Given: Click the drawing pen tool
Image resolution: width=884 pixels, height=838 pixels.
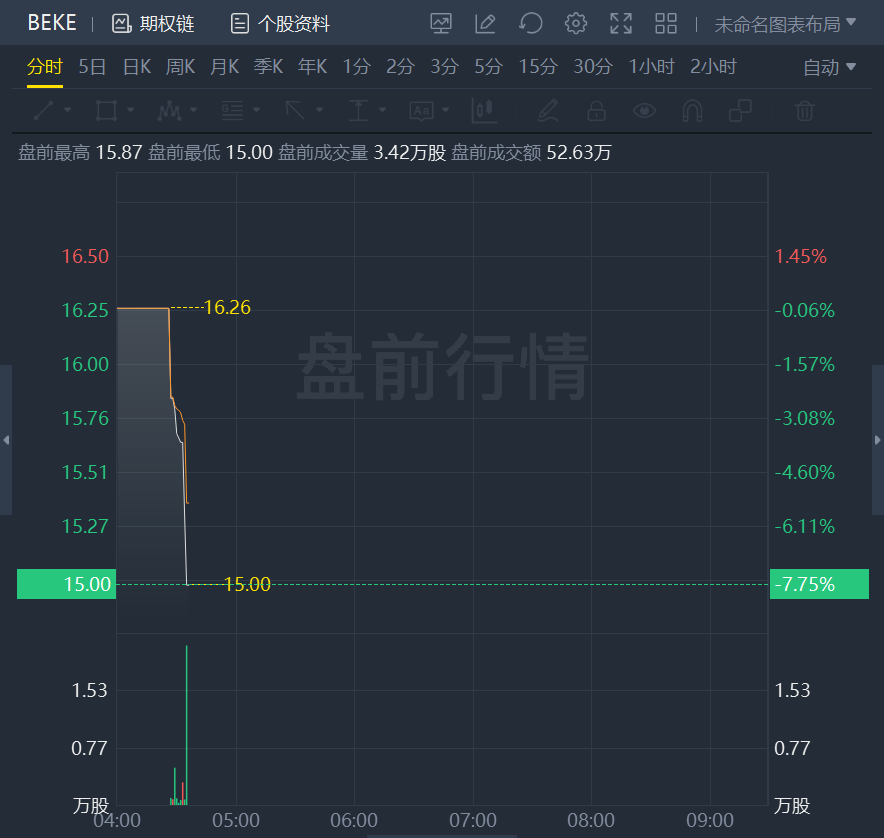Looking at the screenshot, I should pos(547,111).
